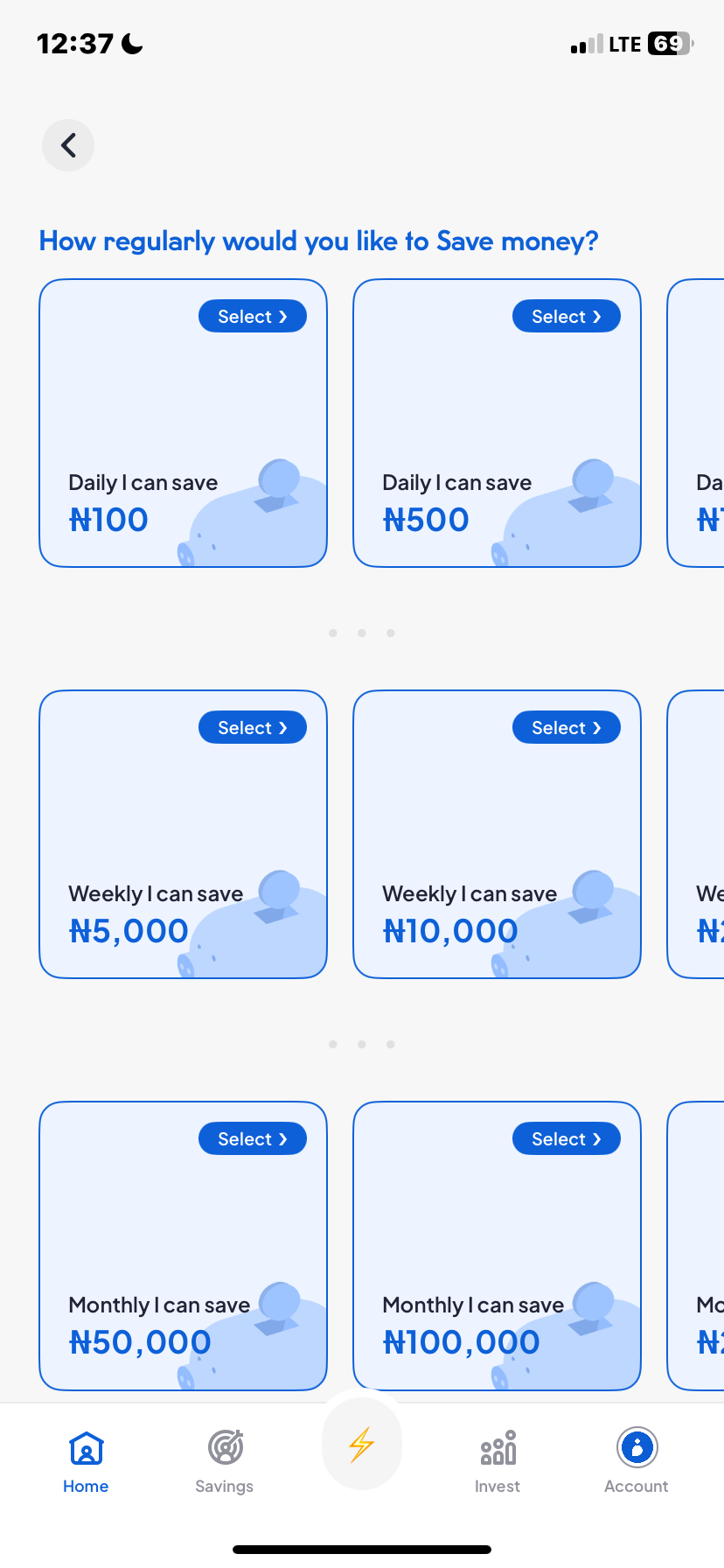The width and height of the screenshot is (724, 1568).
Task: Select the Monthly ₦100,000 savings plan
Action: pyautogui.click(x=567, y=1139)
